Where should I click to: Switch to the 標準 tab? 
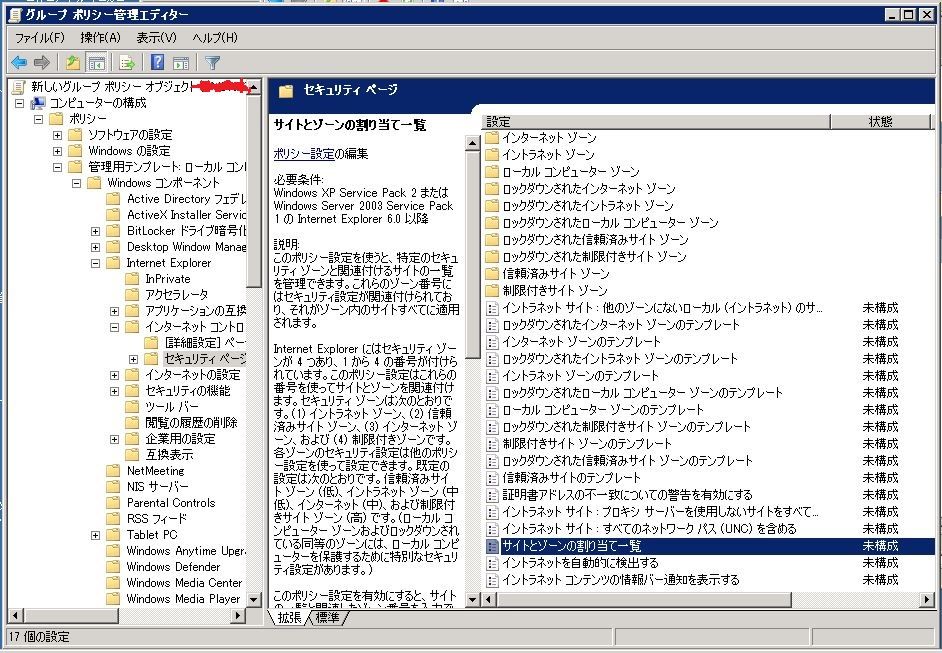coord(327,617)
